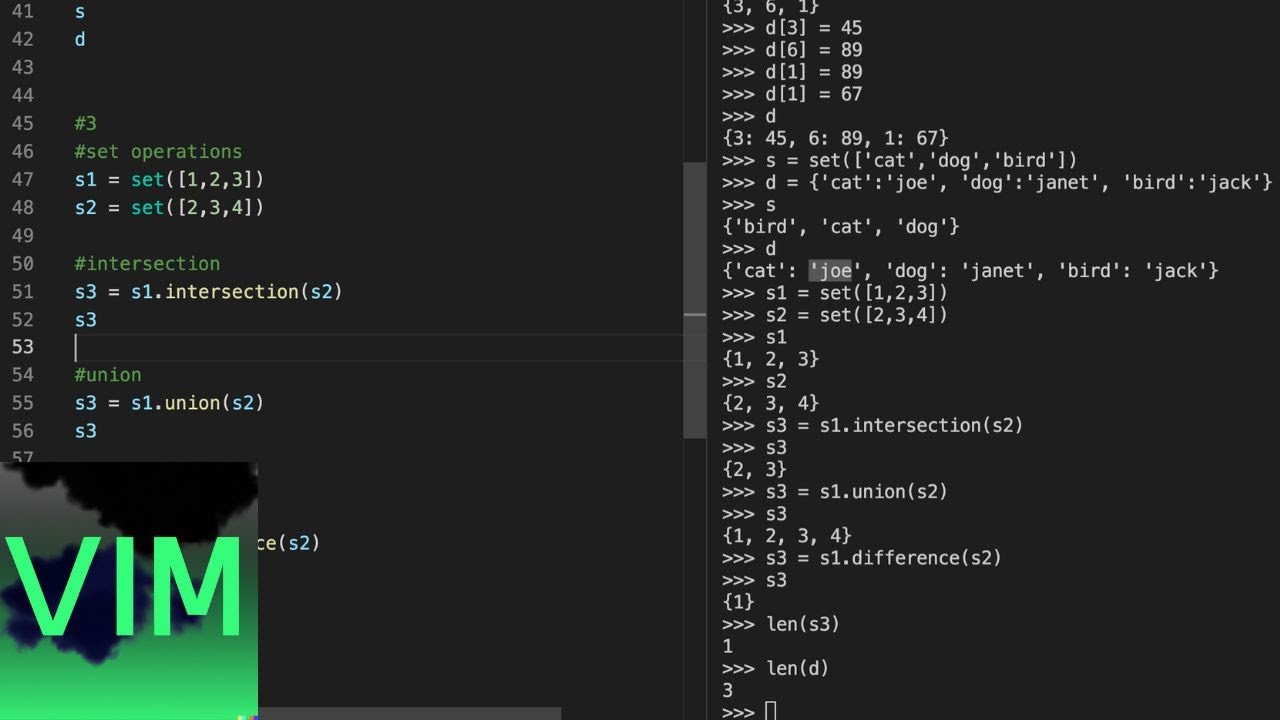Click 's' on editor line 41
Viewport: 1280px width, 720px height.
(x=80, y=12)
